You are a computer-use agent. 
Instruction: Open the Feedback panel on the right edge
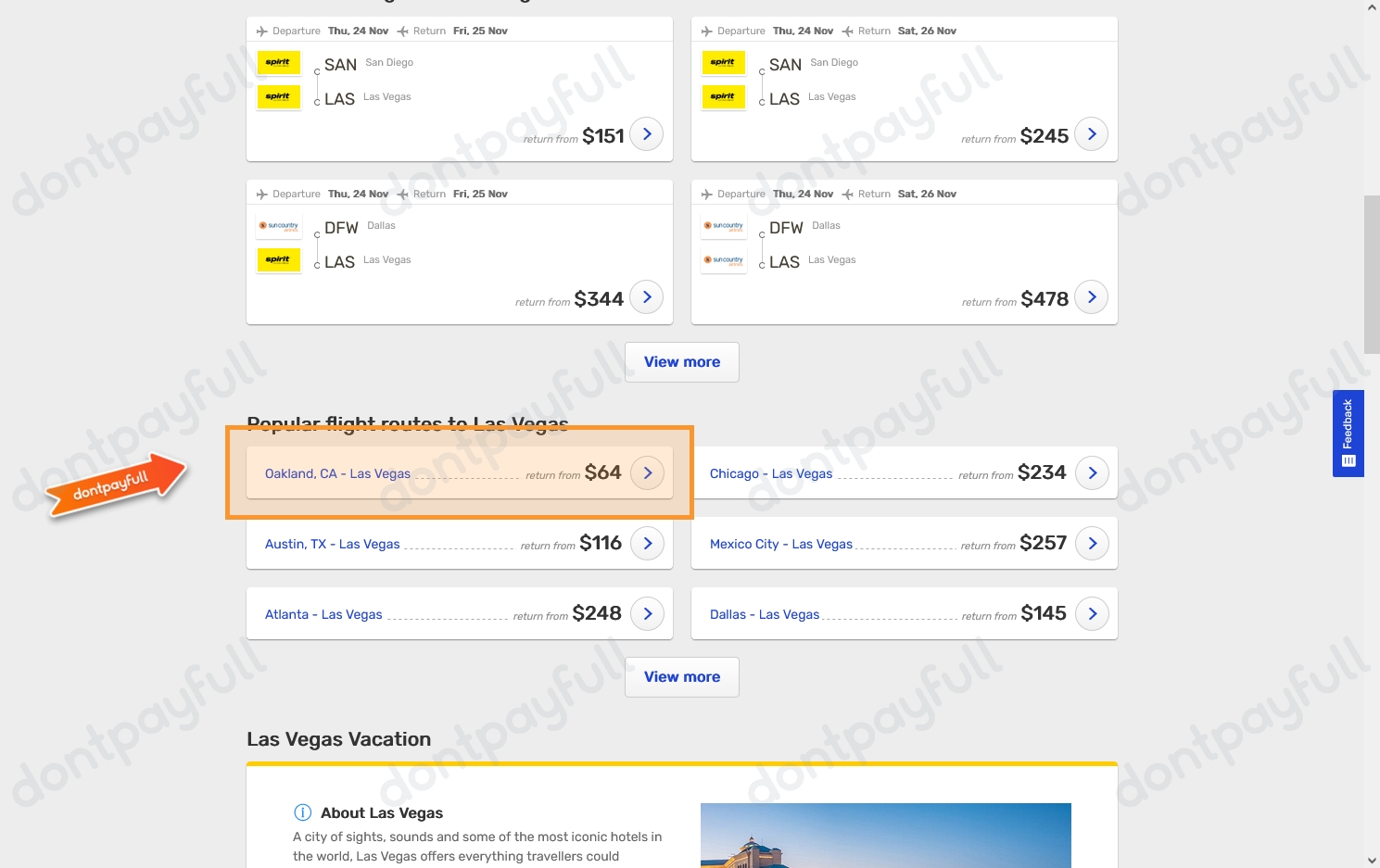pos(1348,434)
